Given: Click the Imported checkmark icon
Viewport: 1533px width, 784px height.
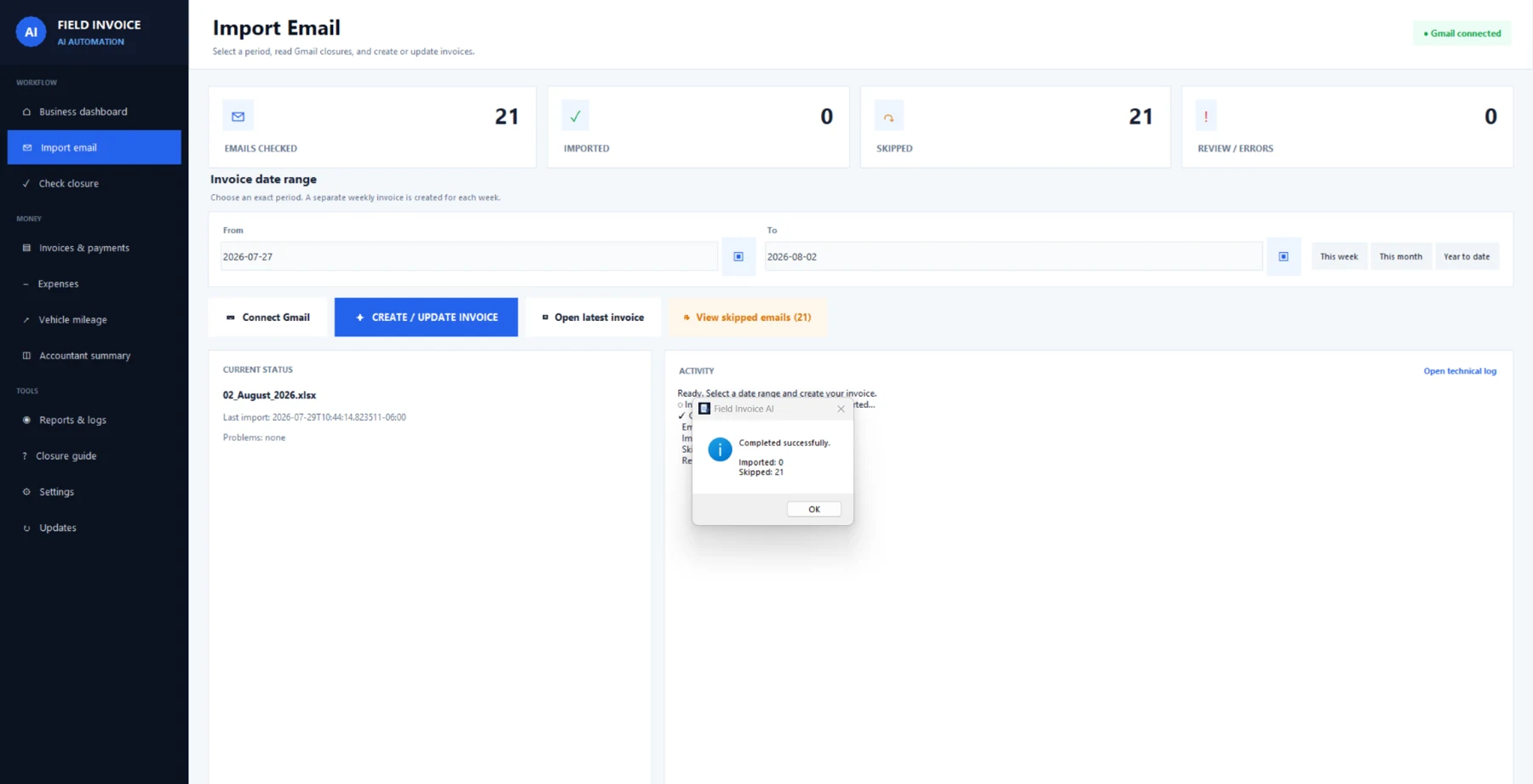Looking at the screenshot, I should pyautogui.click(x=575, y=116).
